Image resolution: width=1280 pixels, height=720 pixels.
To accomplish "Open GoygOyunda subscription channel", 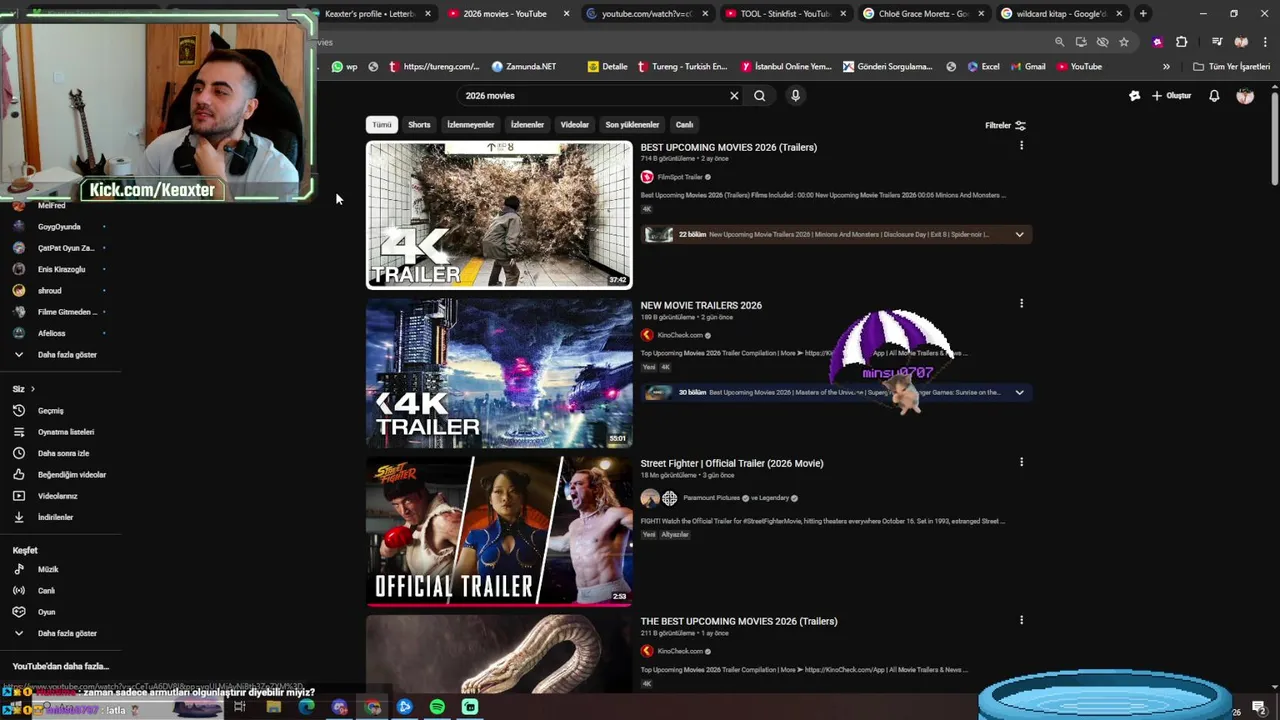I will pyautogui.click(x=60, y=227).
